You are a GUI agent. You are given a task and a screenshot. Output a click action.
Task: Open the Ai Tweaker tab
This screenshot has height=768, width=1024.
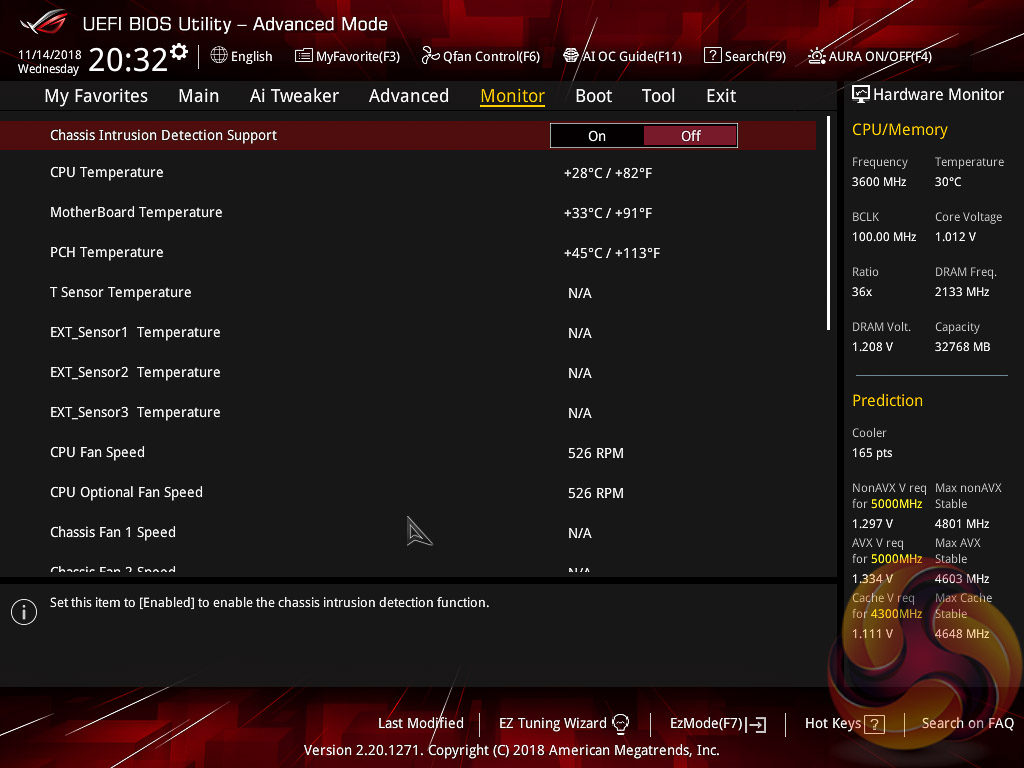294,96
